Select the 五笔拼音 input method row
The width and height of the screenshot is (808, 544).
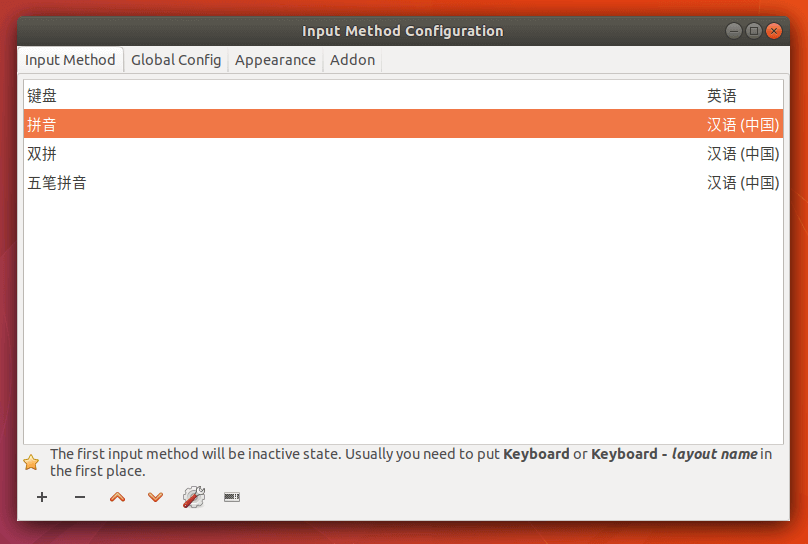tap(57, 183)
